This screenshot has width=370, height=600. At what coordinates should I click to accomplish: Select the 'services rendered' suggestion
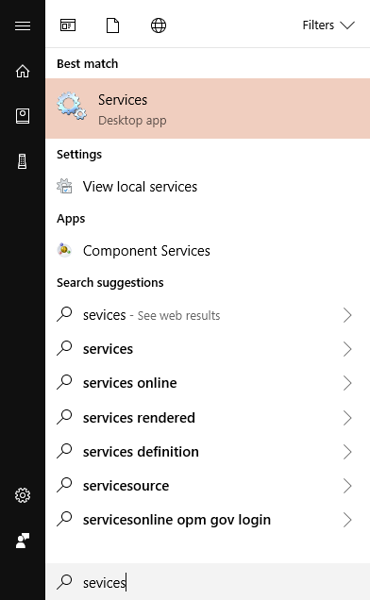pyautogui.click(x=207, y=417)
